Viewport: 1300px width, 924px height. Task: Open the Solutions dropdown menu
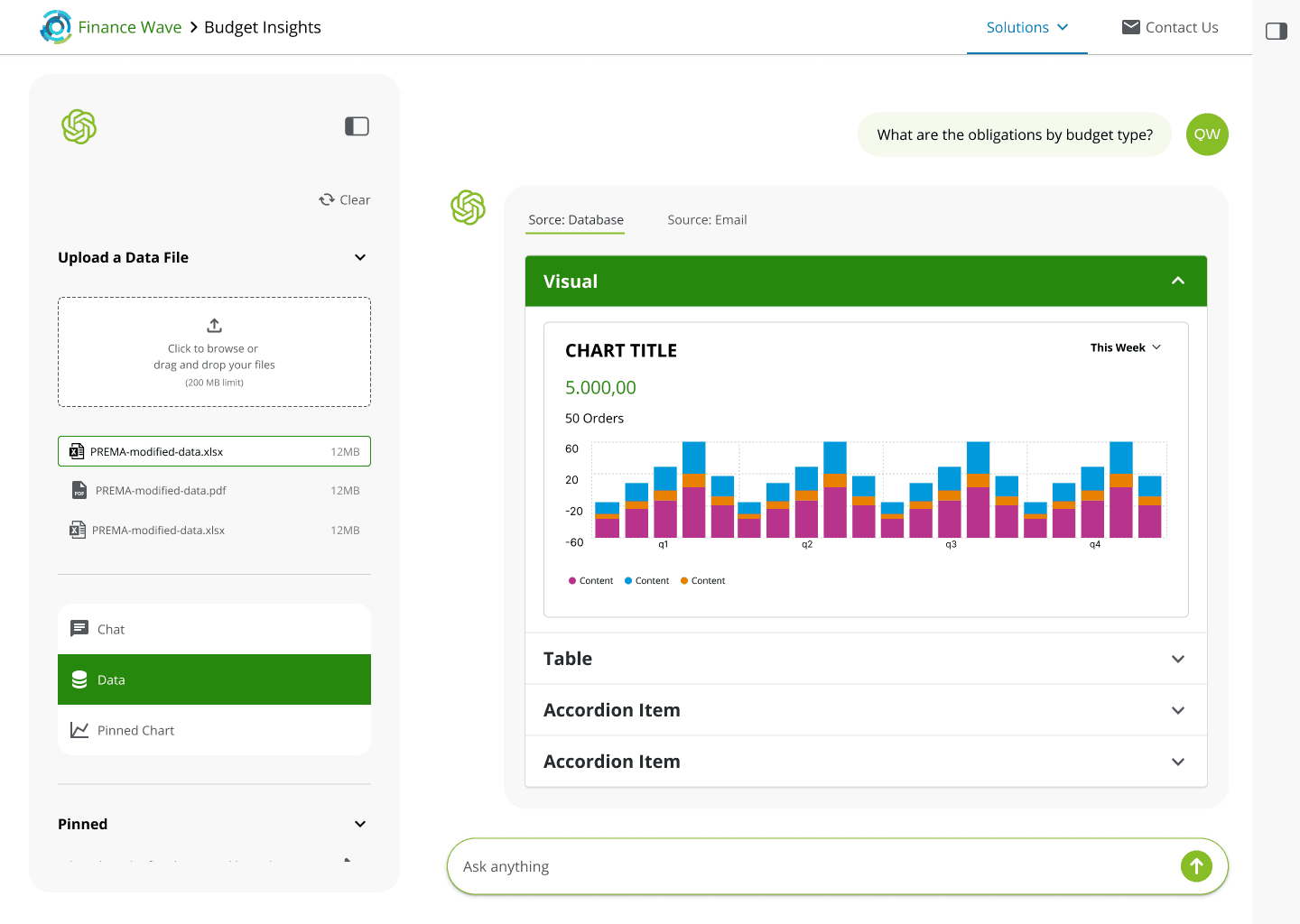click(x=1026, y=27)
